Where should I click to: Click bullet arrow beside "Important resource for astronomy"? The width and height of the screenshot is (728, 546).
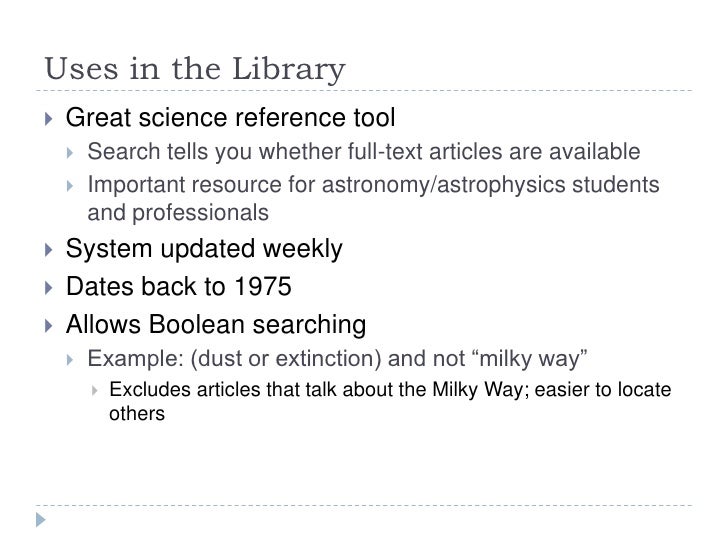[70, 186]
